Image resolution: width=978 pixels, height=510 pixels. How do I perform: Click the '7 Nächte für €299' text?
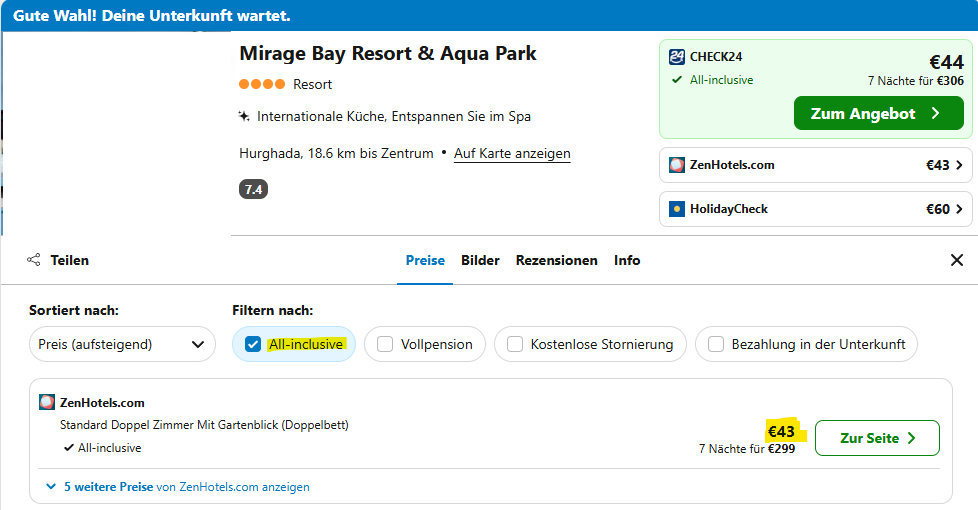point(747,449)
